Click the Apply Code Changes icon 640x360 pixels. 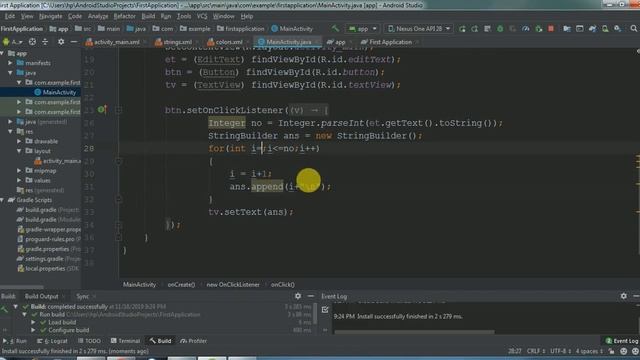(x=487, y=29)
